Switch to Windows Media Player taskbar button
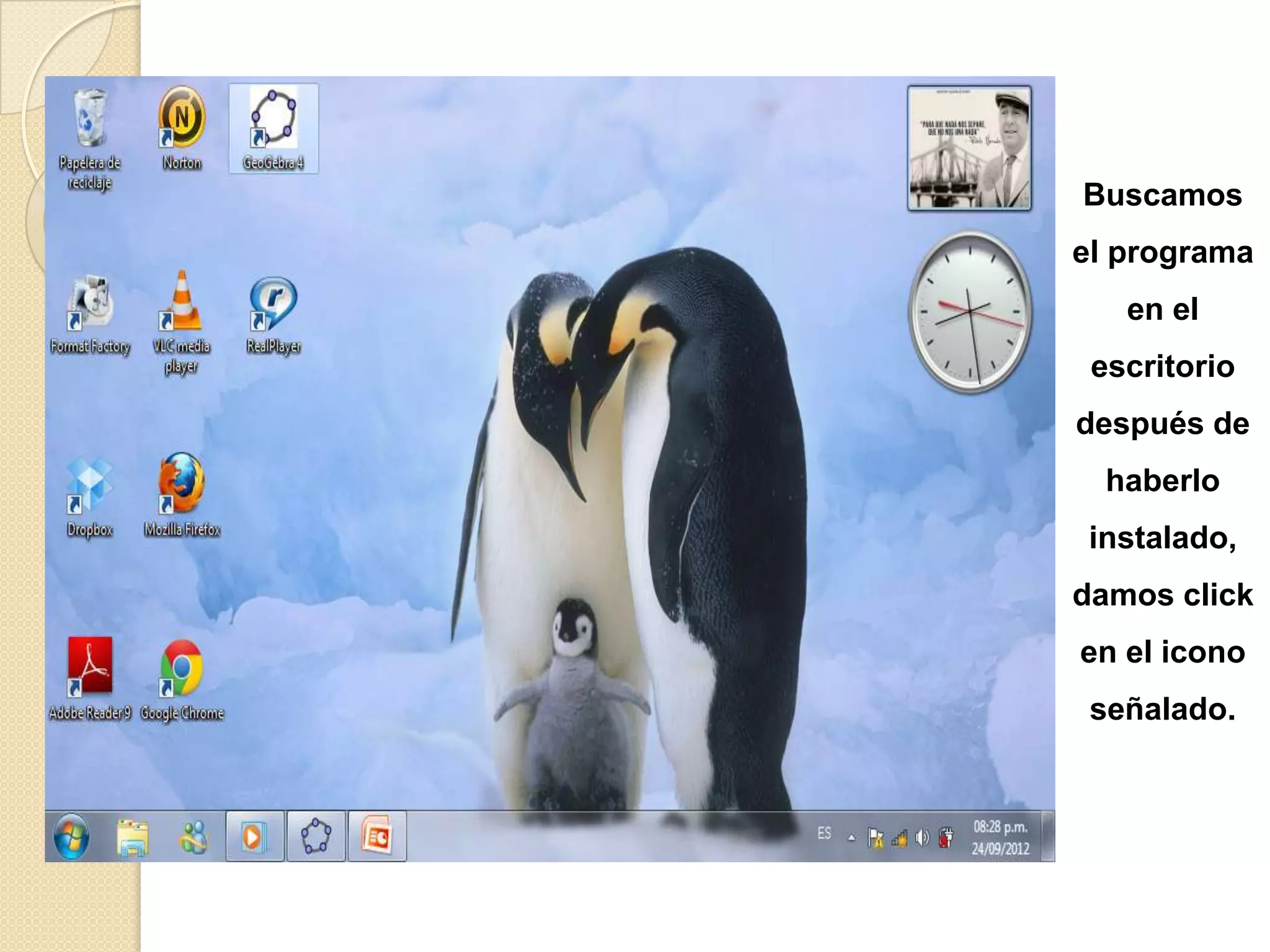The image size is (1270, 952). tap(255, 836)
